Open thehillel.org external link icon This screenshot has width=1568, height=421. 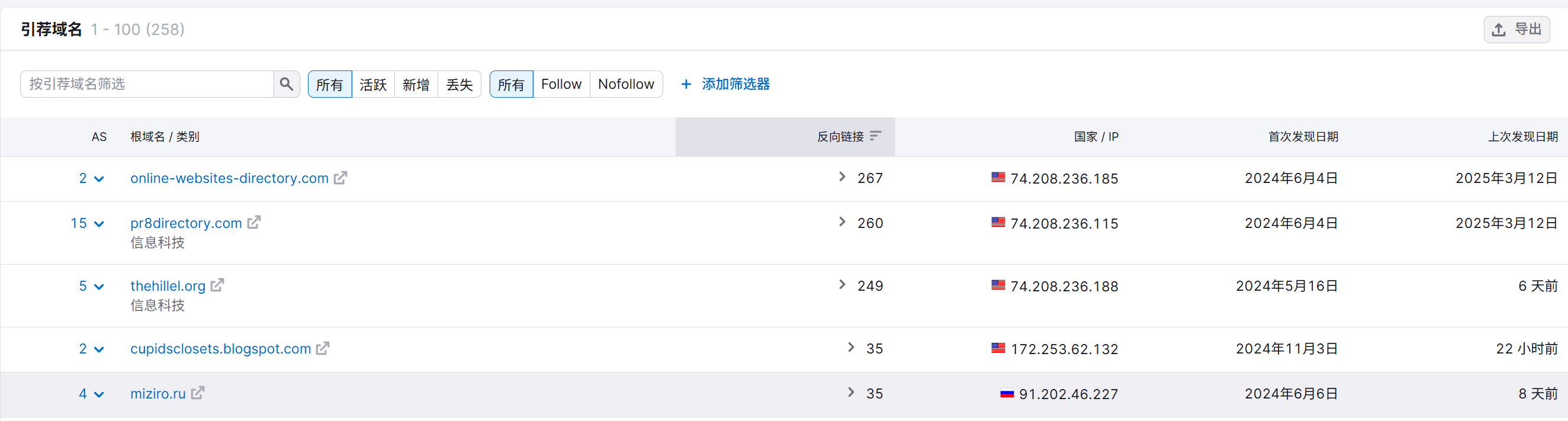pyautogui.click(x=217, y=285)
